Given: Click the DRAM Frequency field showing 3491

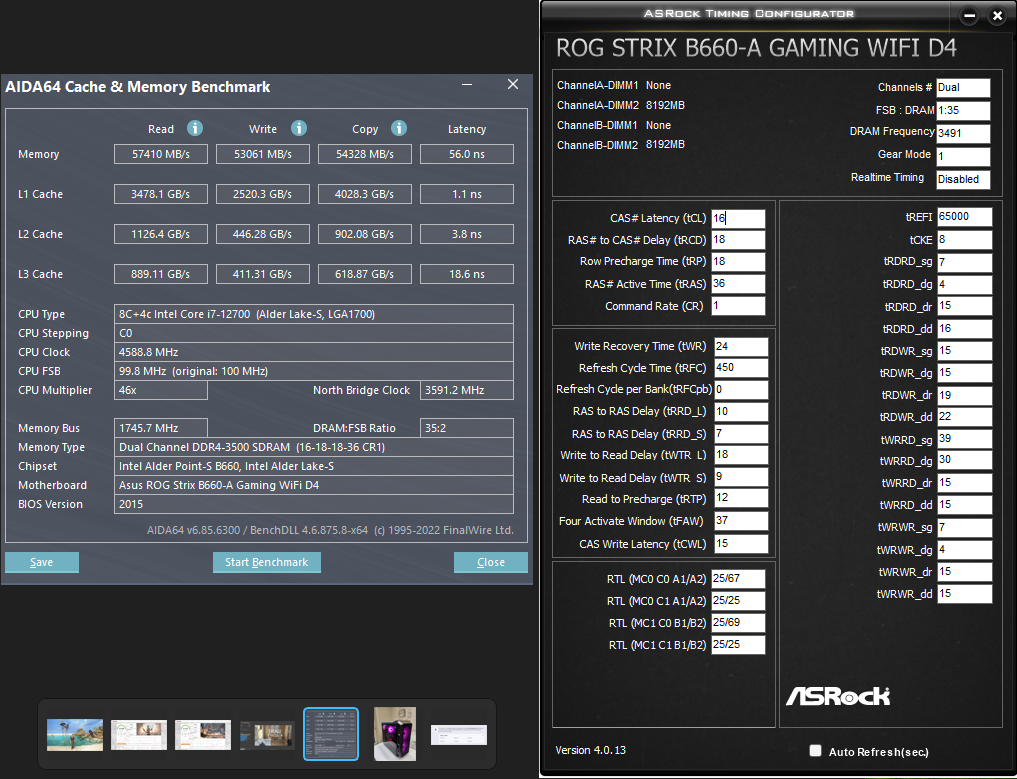Looking at the screenshot, I should pyautogui.click(x=963, y=133).
